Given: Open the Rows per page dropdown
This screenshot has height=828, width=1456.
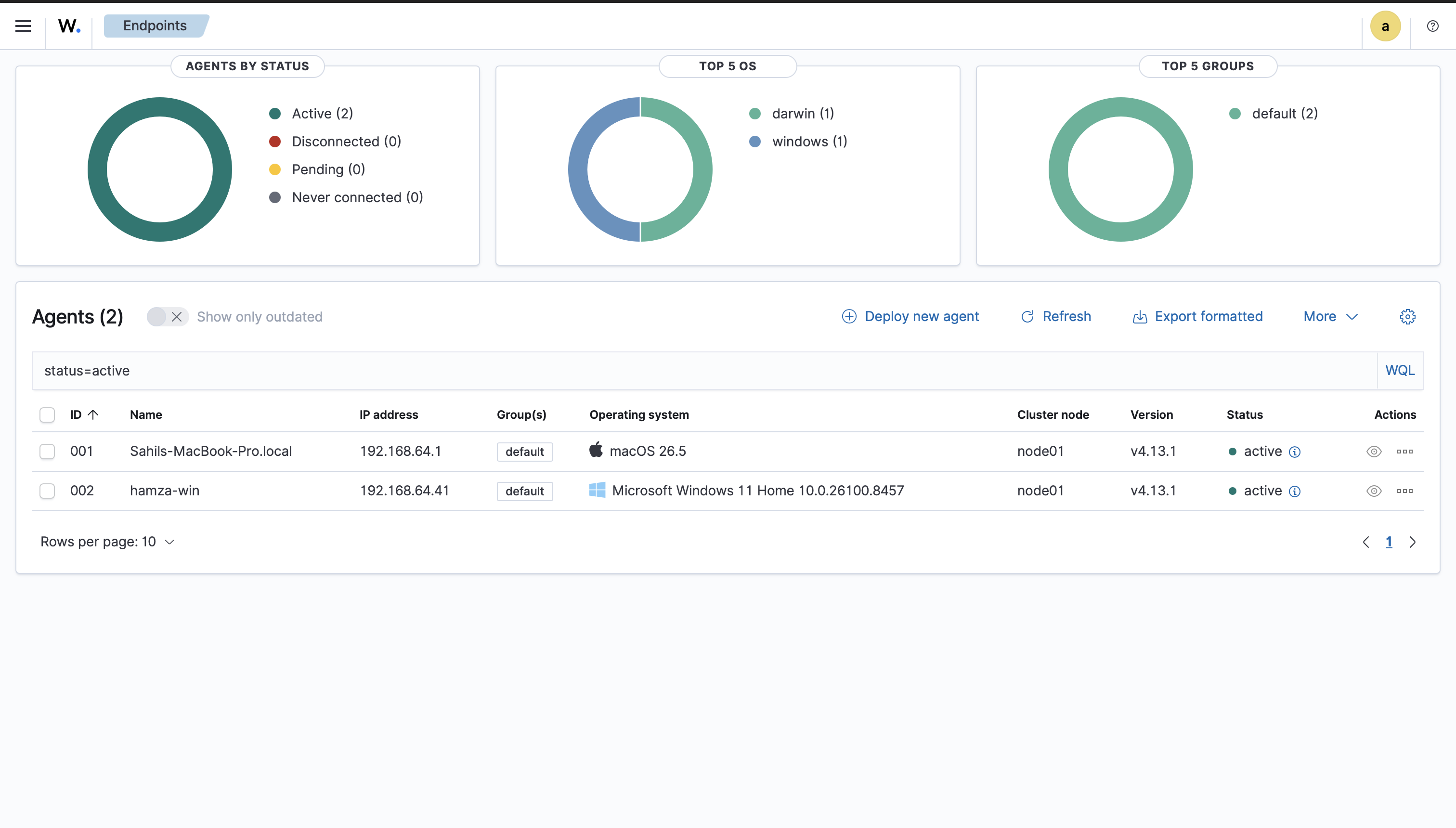Looking at the screenshot, I should click(107, 542).
